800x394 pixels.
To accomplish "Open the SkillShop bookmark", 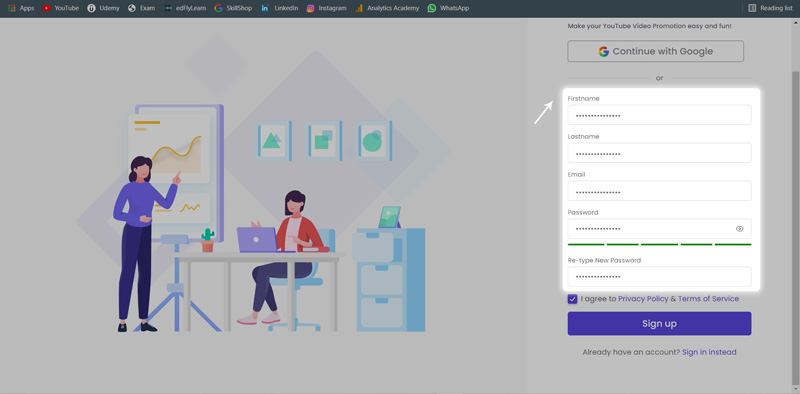I will click(x=233, y=8).
